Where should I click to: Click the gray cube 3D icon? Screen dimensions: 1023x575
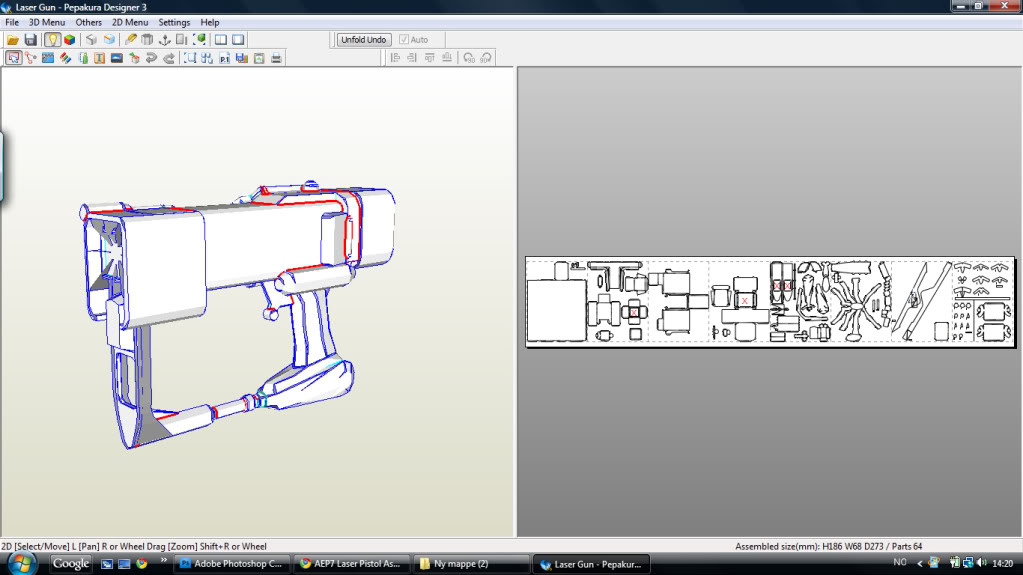[x=91, y=40]
